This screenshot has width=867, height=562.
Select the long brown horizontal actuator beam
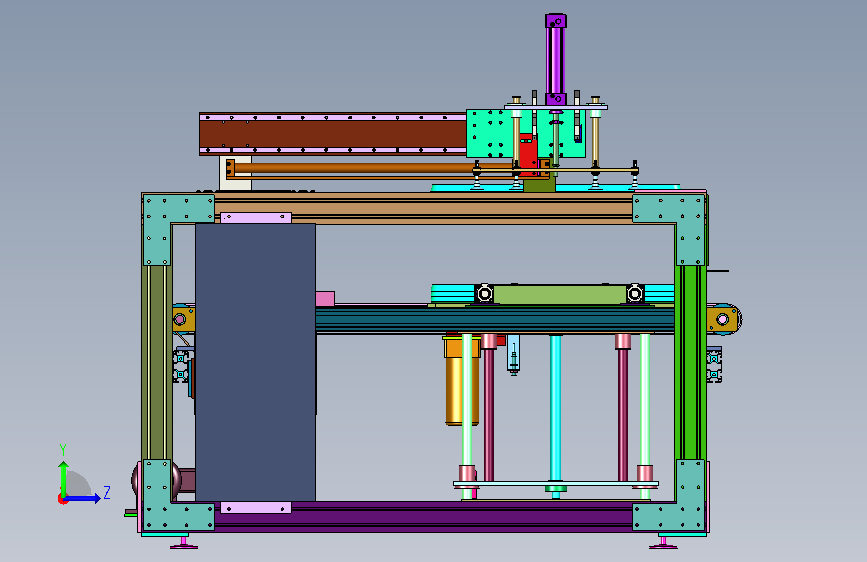tap(333, 134)
